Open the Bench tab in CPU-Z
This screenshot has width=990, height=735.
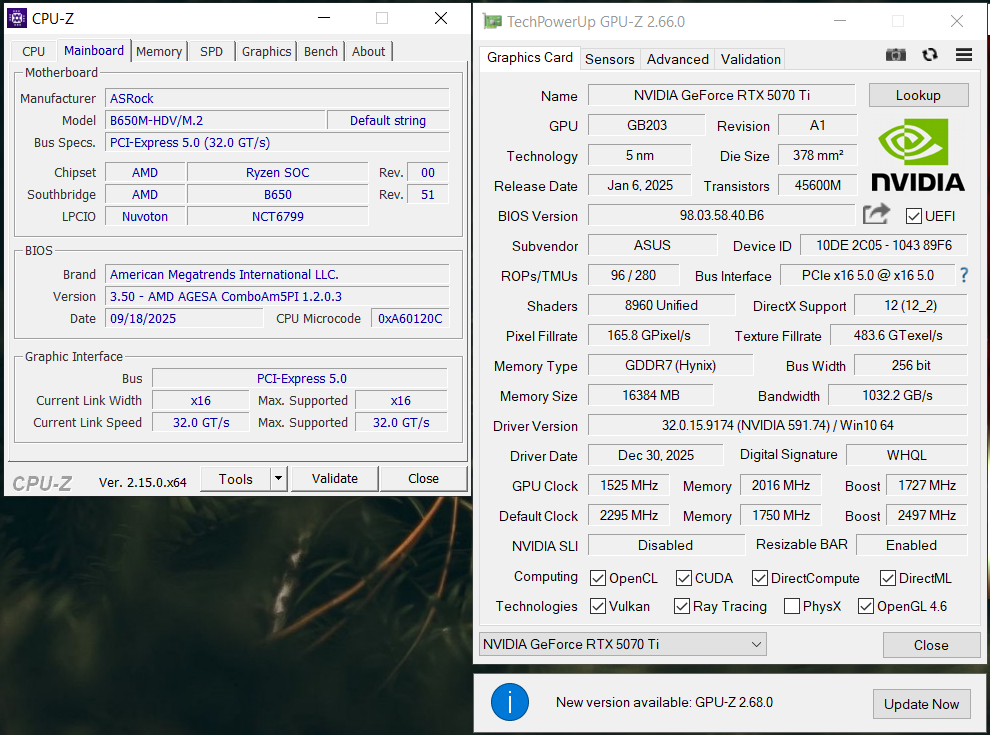point(321,51)
